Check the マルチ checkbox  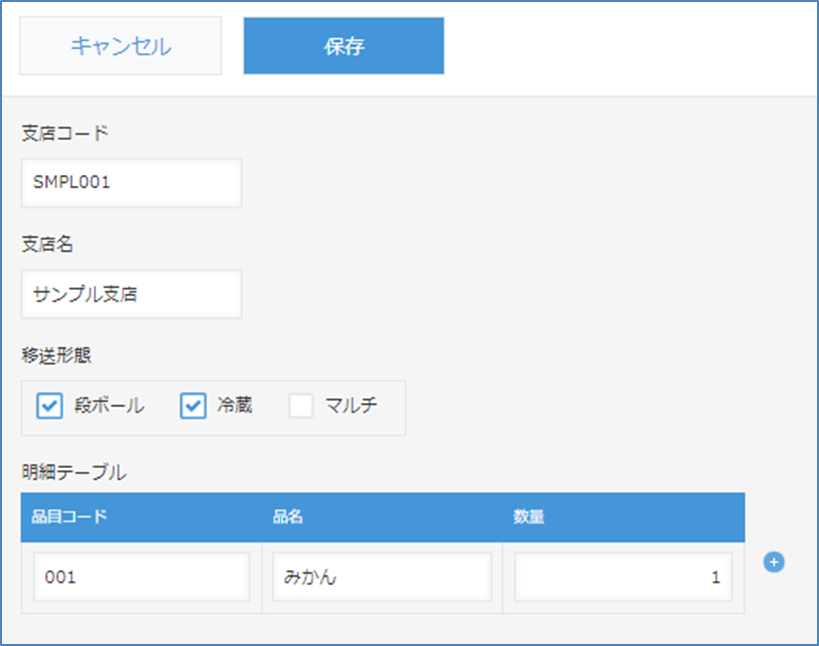tap(301, 406)
